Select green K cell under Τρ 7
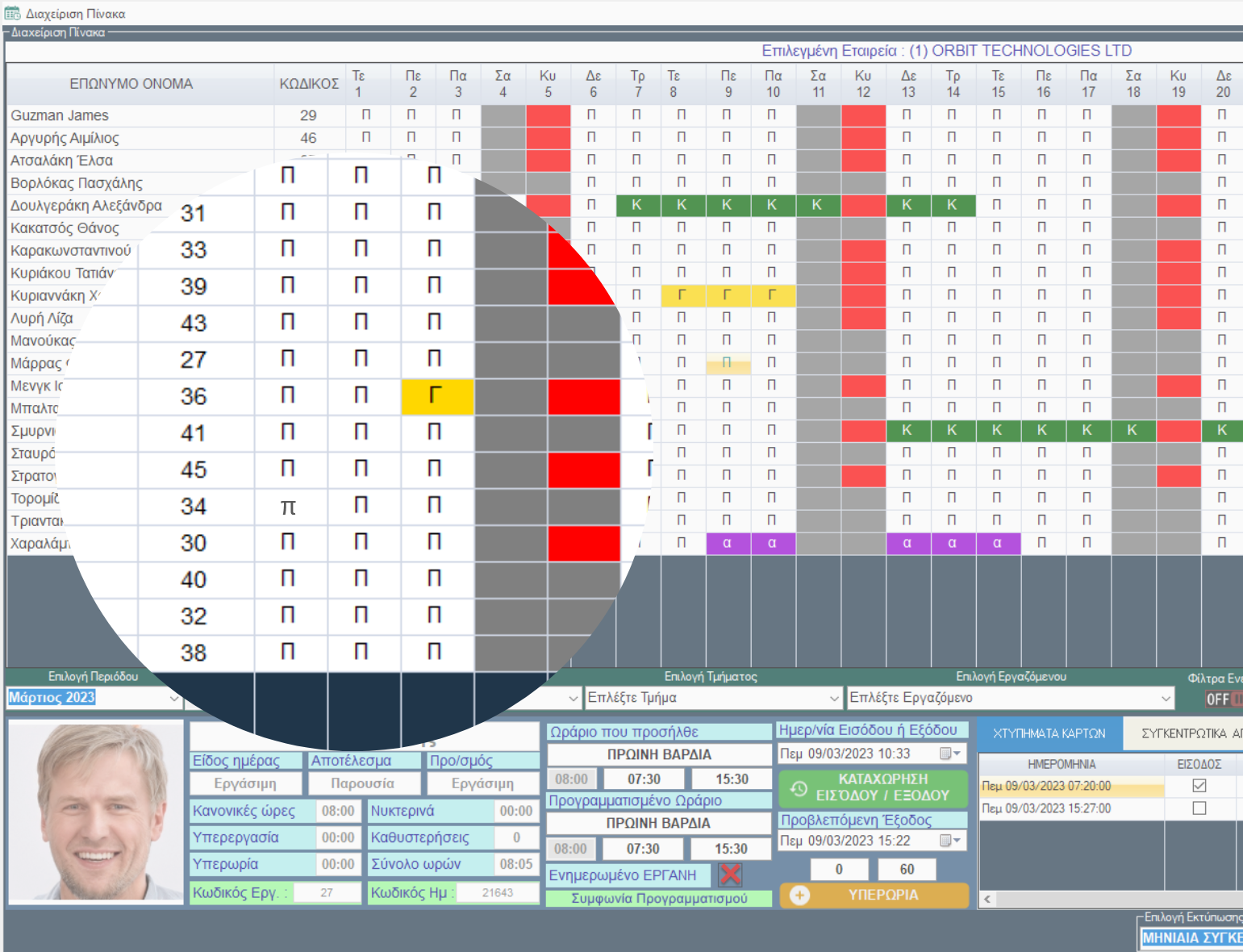This screenshot has width=1243, height=952. click(637, 205)
